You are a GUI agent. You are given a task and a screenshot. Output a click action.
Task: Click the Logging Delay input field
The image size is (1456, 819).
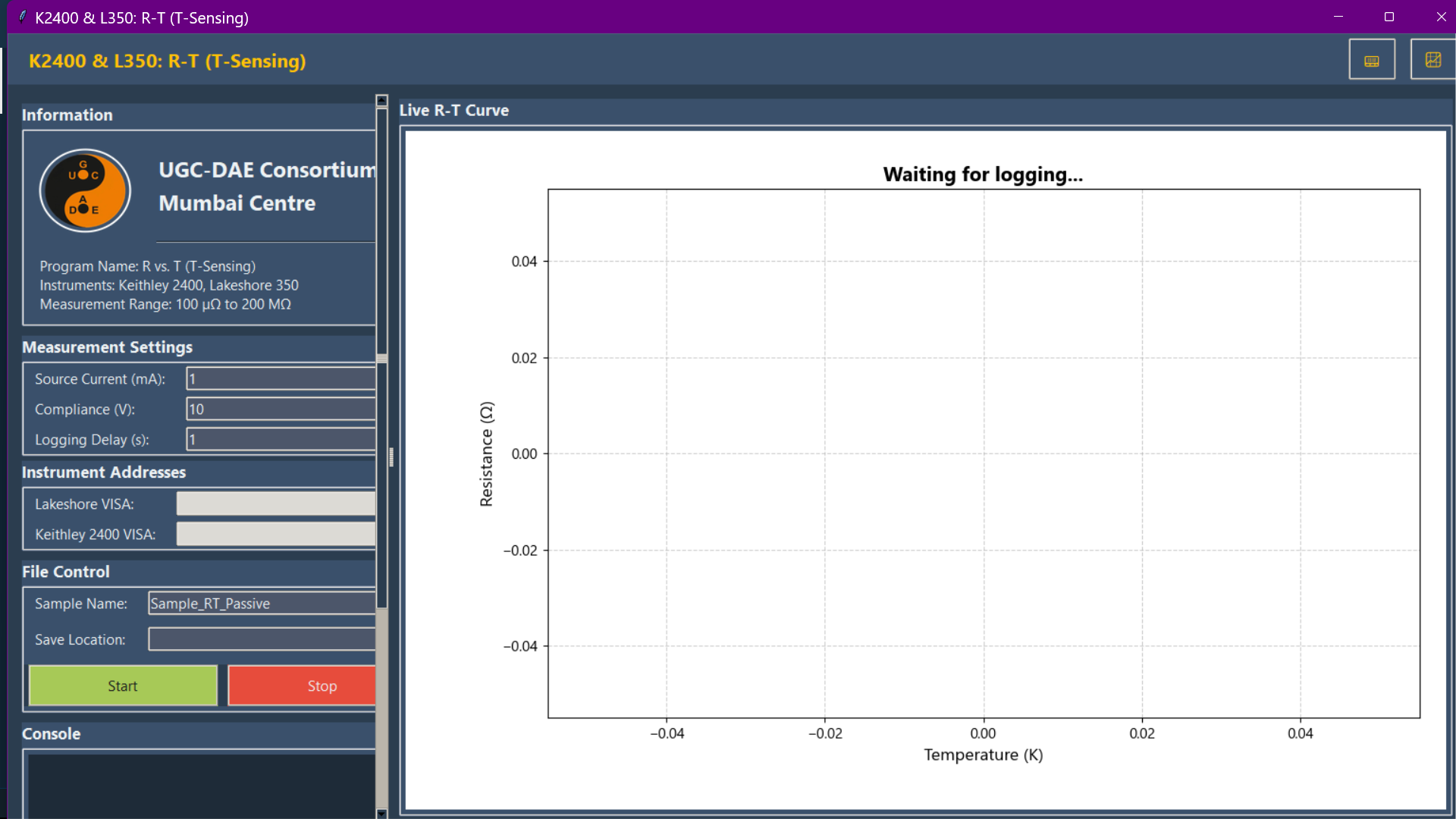pyautogui.click(x=281, y=439)
